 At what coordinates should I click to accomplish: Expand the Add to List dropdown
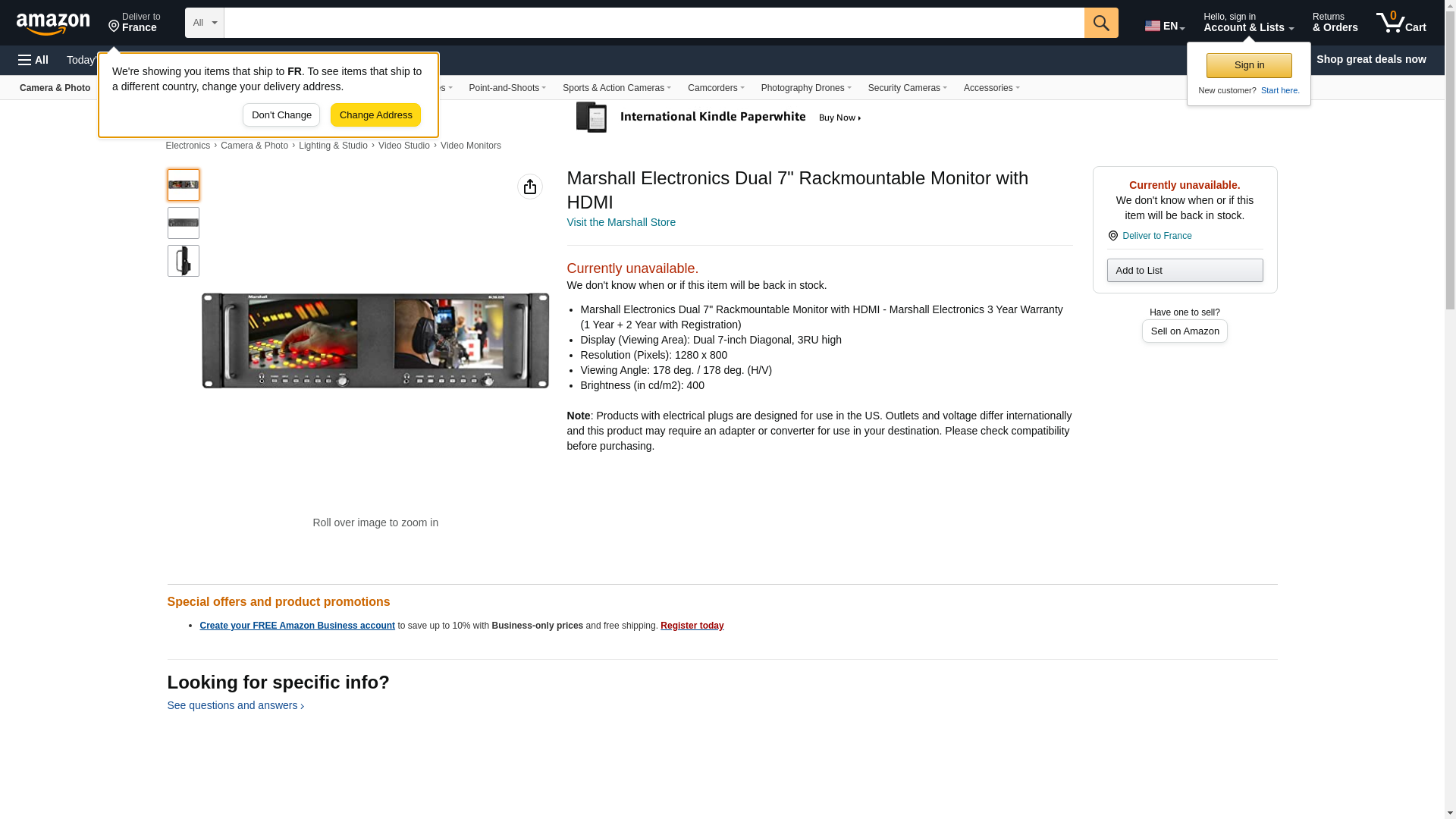(x=1184, y=271)
